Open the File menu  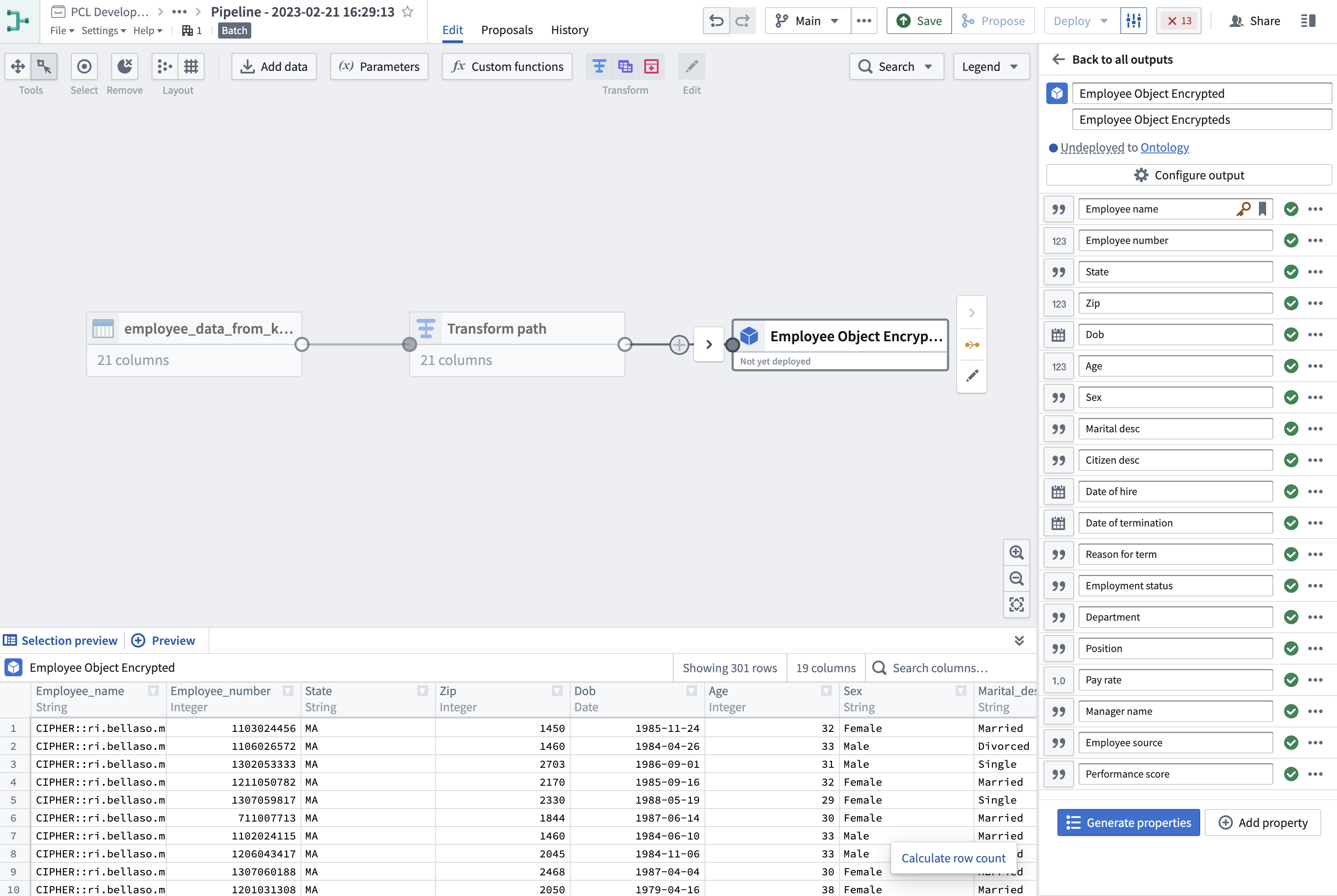(x=62, y=30)
